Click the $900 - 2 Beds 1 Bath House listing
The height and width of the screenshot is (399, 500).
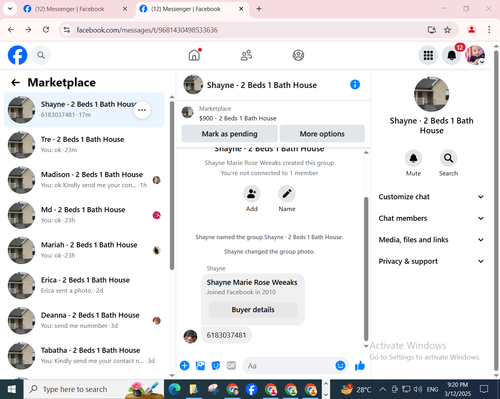238,118
